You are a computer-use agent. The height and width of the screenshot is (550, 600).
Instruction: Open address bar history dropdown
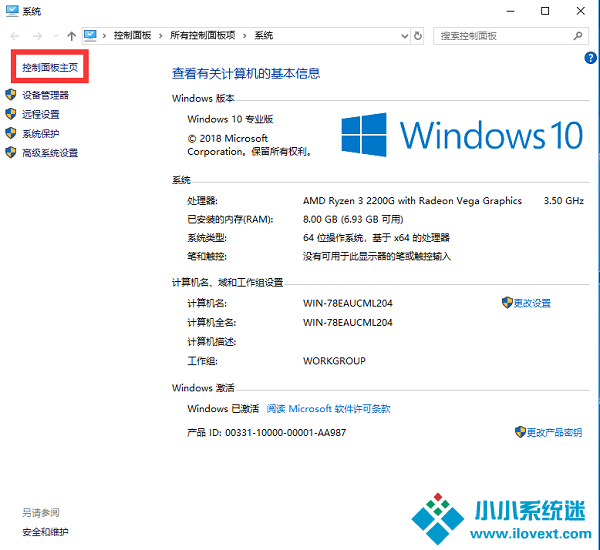click(404, 36)
